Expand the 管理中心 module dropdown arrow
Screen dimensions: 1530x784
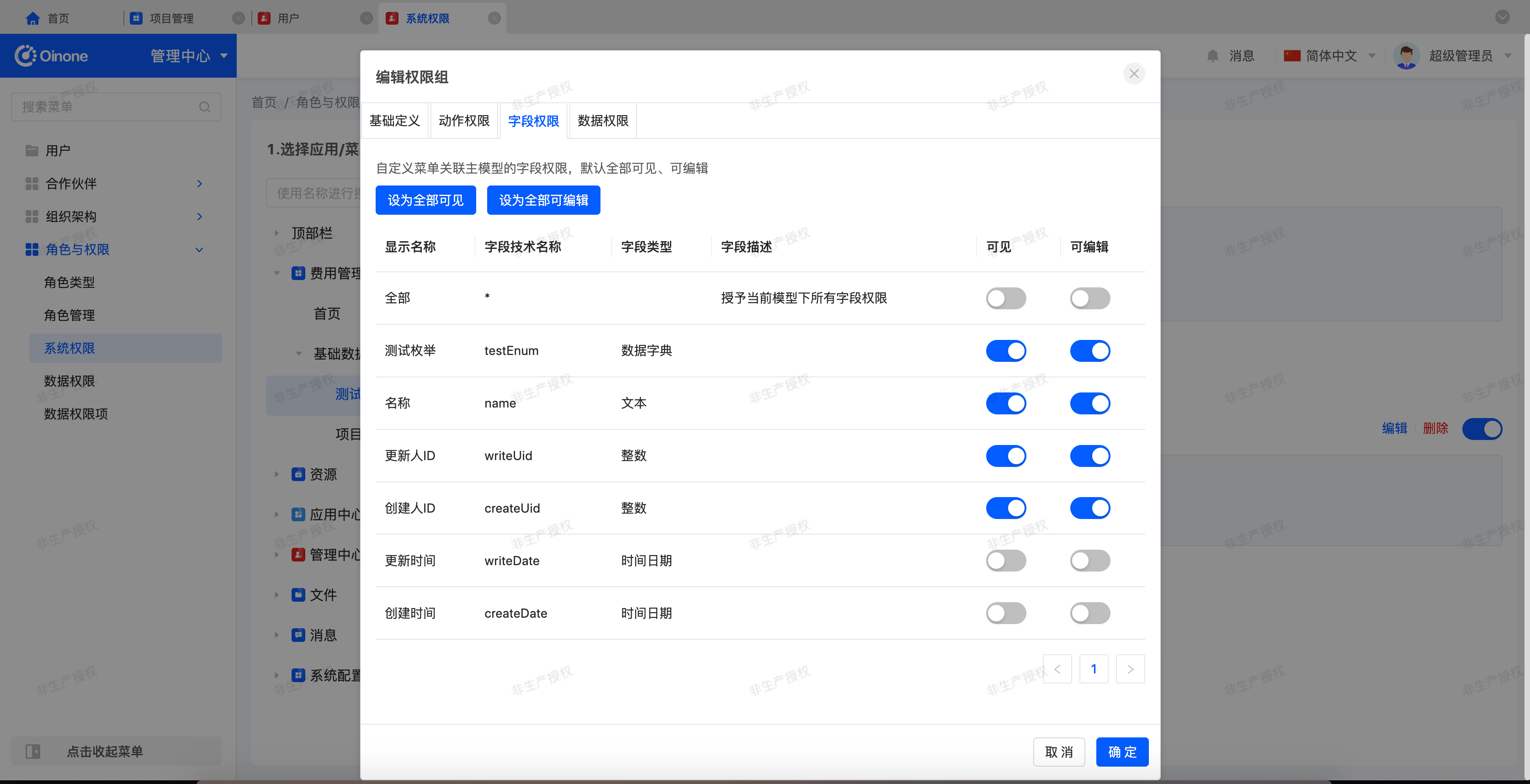point(224,56)
